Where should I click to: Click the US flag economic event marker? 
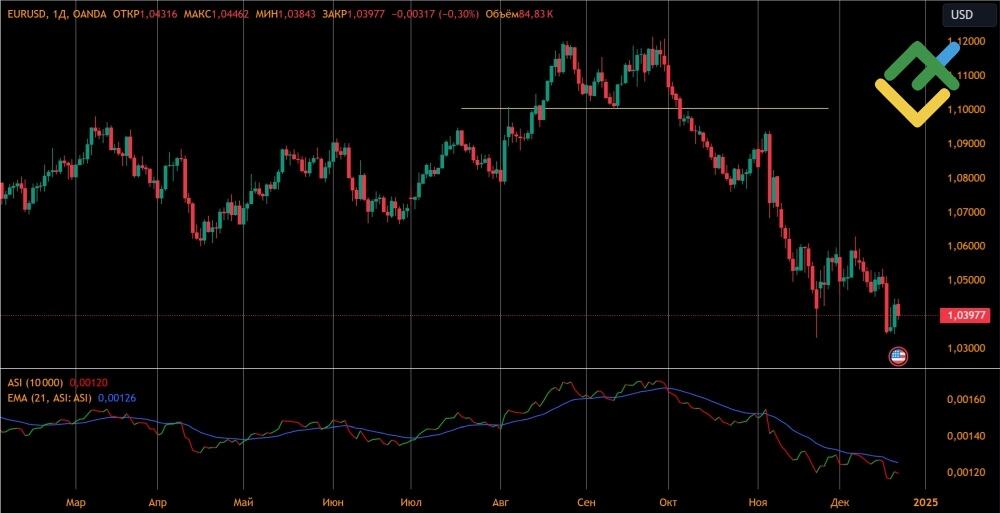tap(898, 357)
